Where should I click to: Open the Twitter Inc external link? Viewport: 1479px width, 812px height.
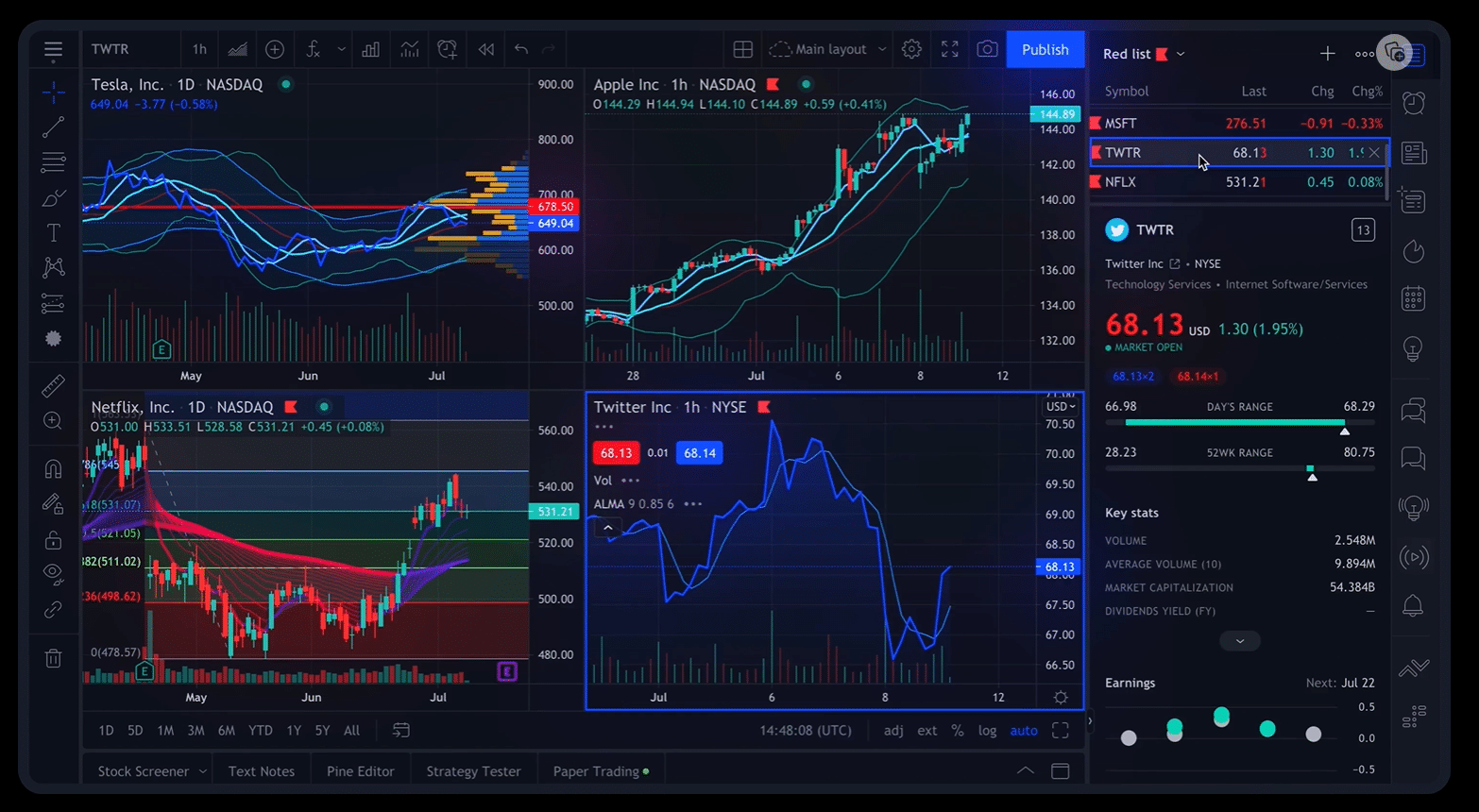tap(1175, 263)
